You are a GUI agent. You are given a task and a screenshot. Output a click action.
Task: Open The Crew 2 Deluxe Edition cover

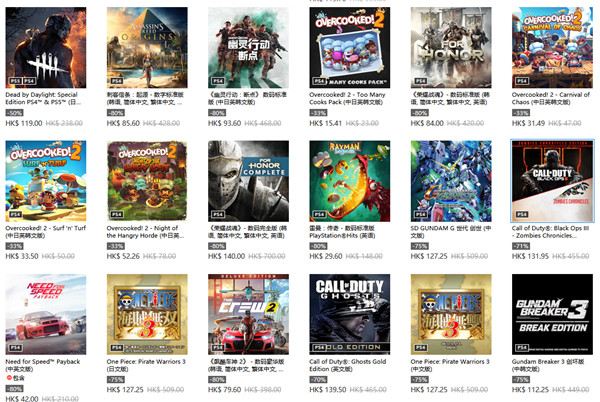248,314
